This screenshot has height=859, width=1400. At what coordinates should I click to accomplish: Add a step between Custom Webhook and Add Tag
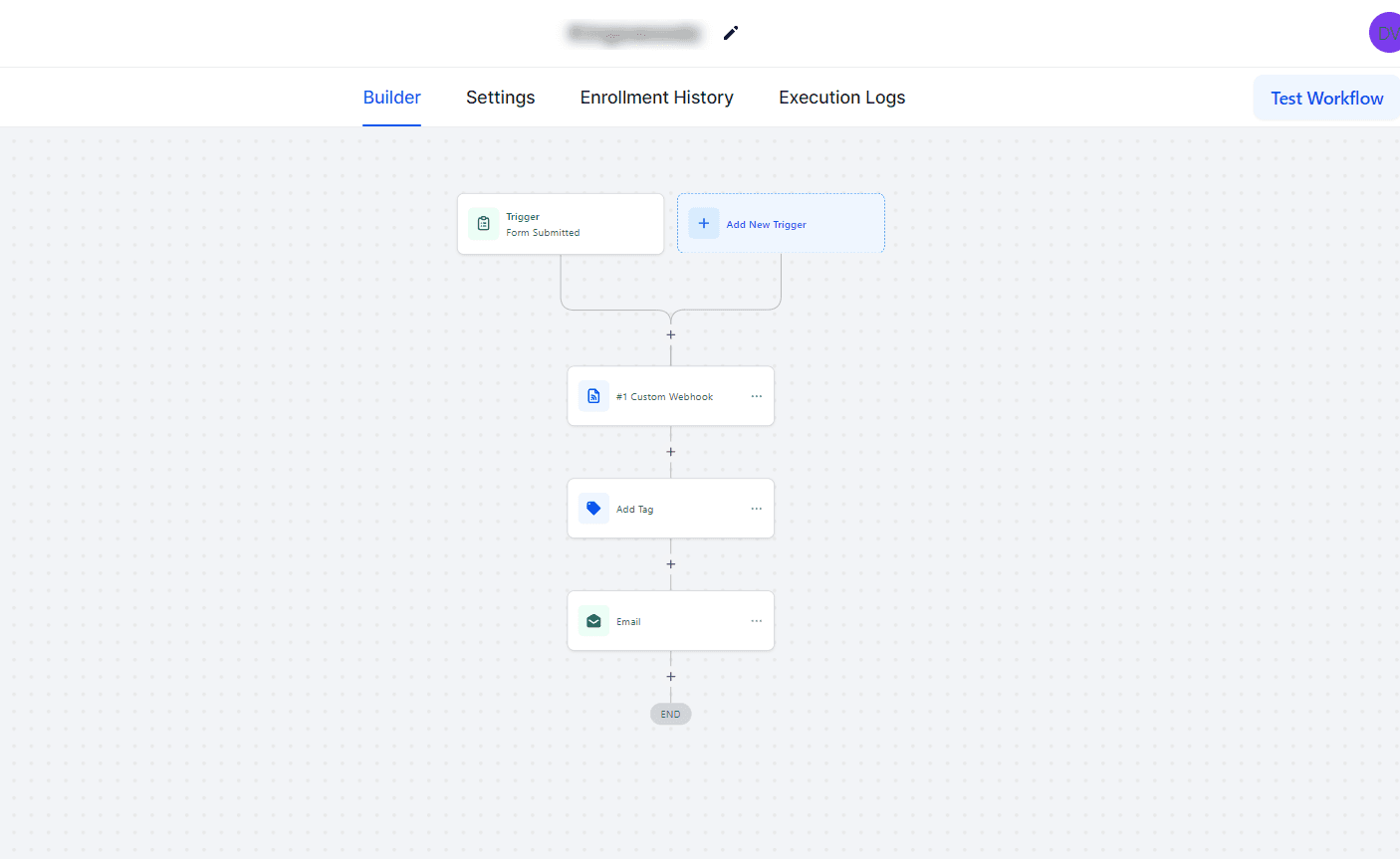pyautogui.click(x=671, y=452)
